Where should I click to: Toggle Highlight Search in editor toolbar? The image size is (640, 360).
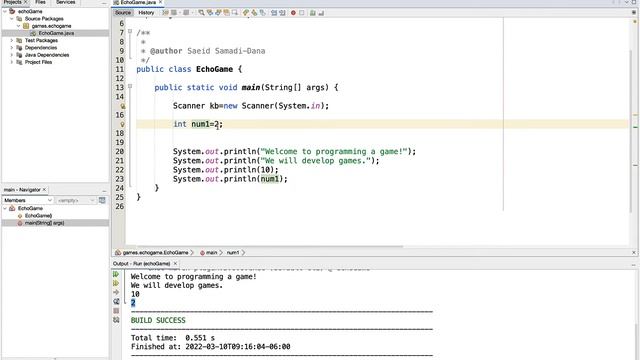click(x=226, y=13)
